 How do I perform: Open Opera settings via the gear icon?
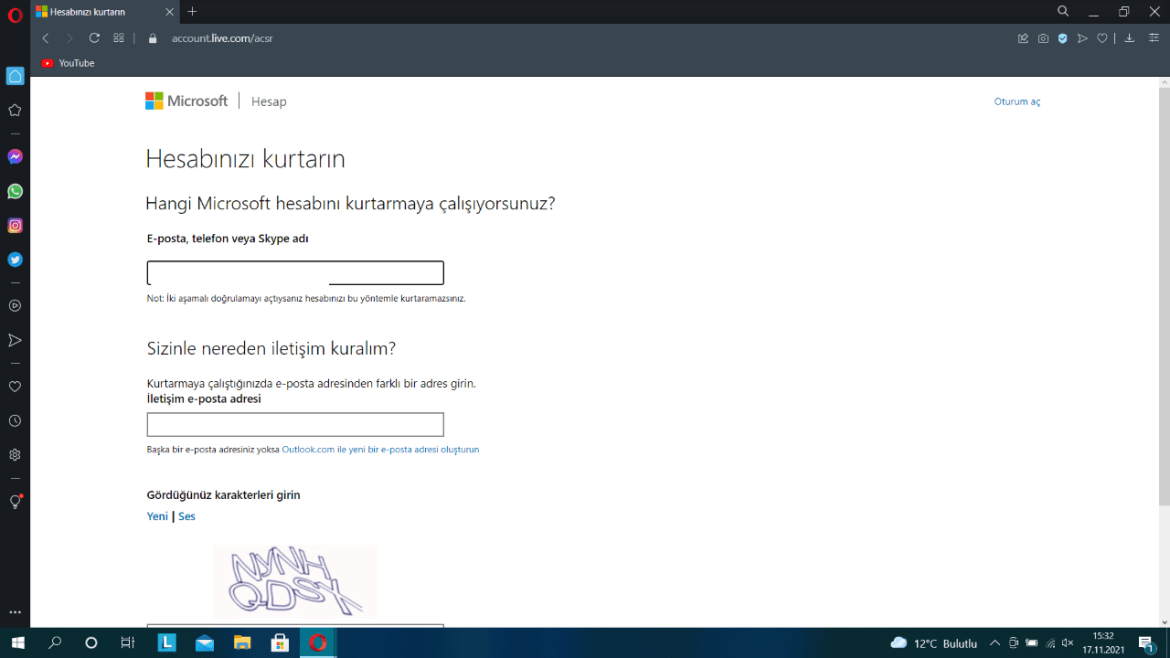[x=14, y=454]
